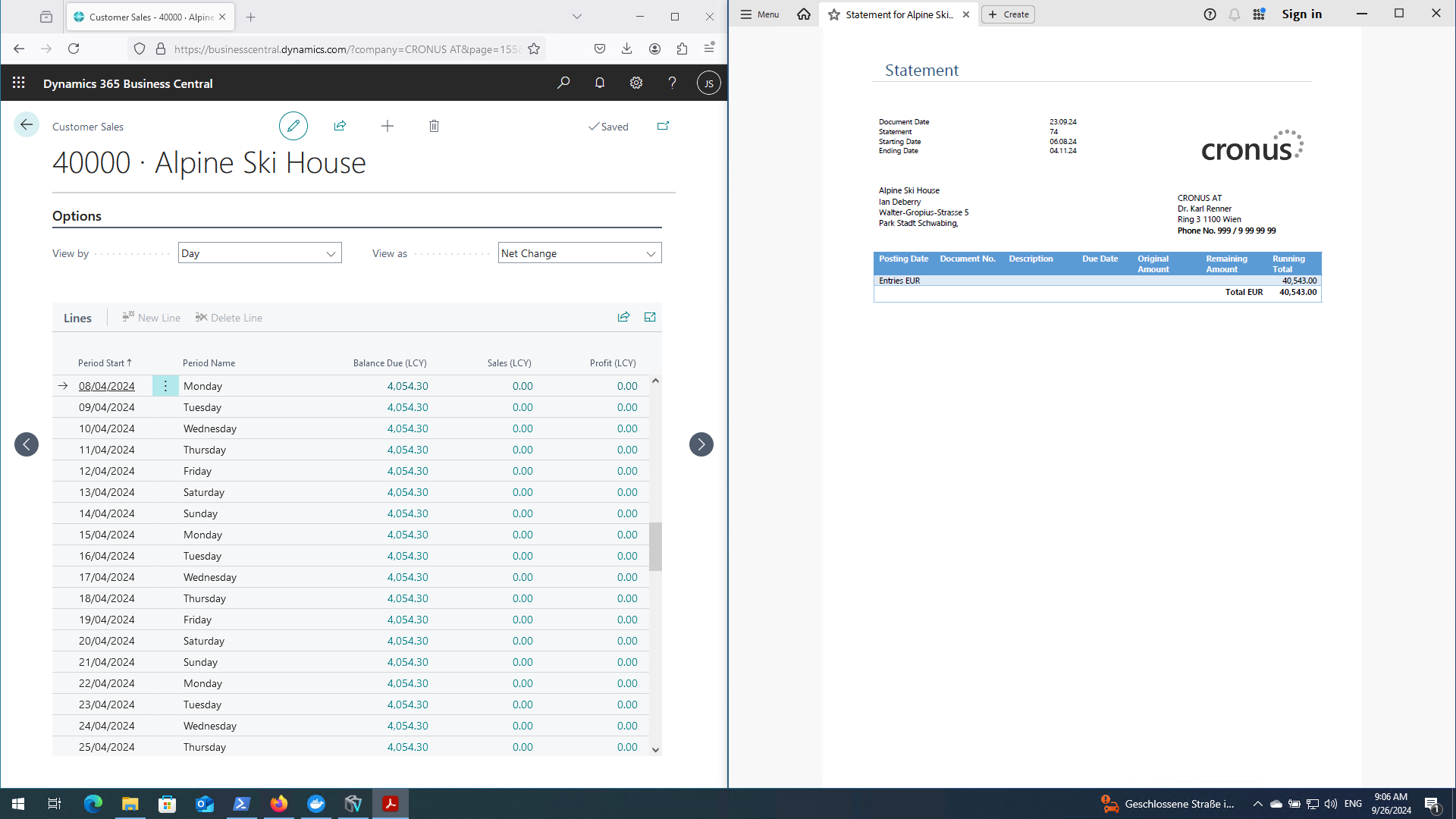Open the Acrobat Menu
The image size is (1456, 819).
[760, 14]
